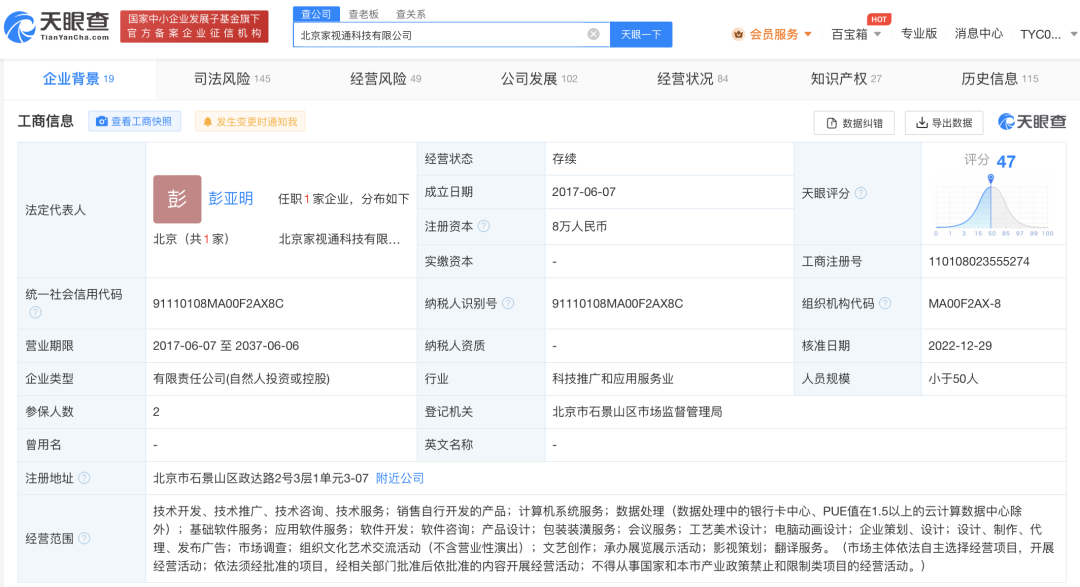This screenshot has width=1080, height=587.
Task: Click the address 北京市石景山区政达路2号3层1单元3-07
Action: click(x=260, y=478)
